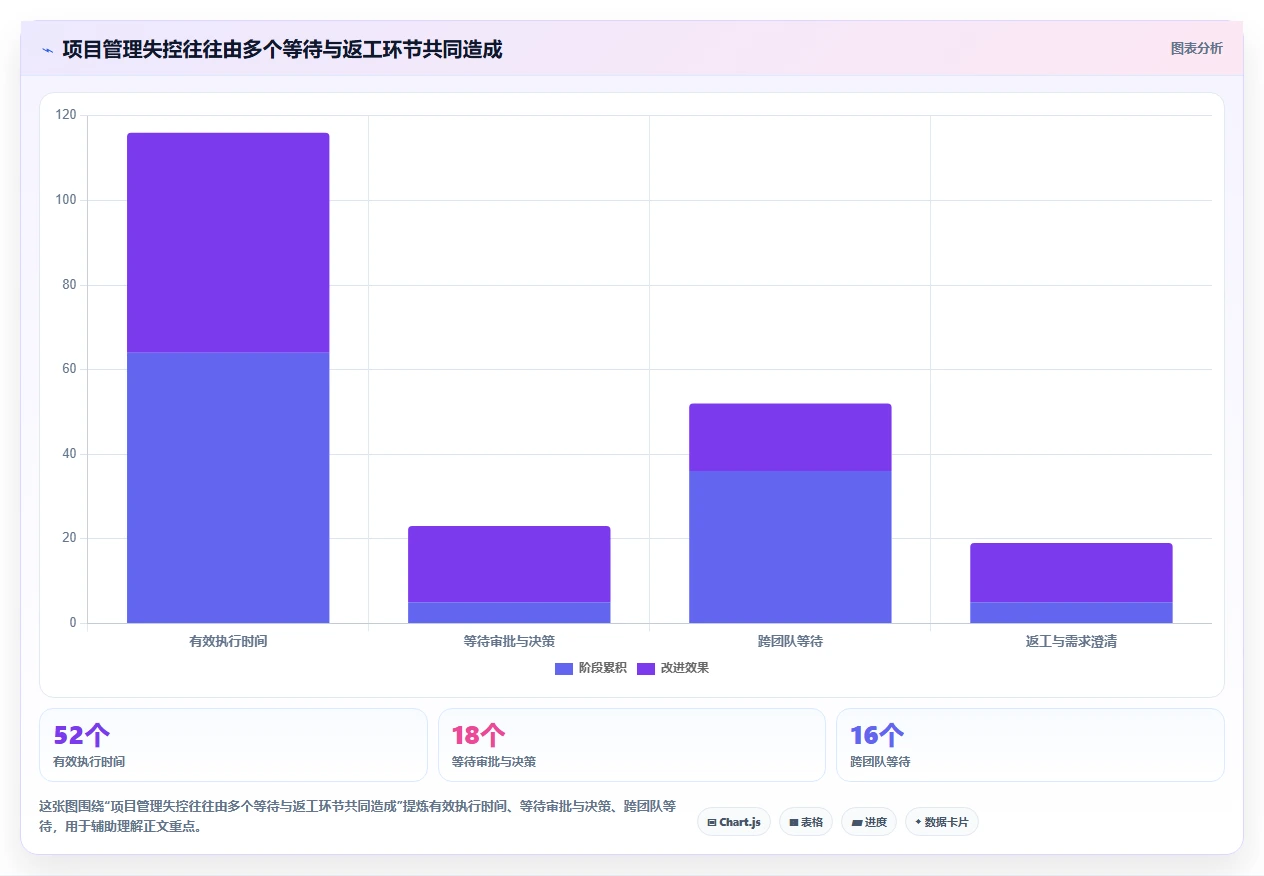Screen dimensions: 1264x876
Task: Click the icon in the 表格 tag
Action: pos(794,823)
